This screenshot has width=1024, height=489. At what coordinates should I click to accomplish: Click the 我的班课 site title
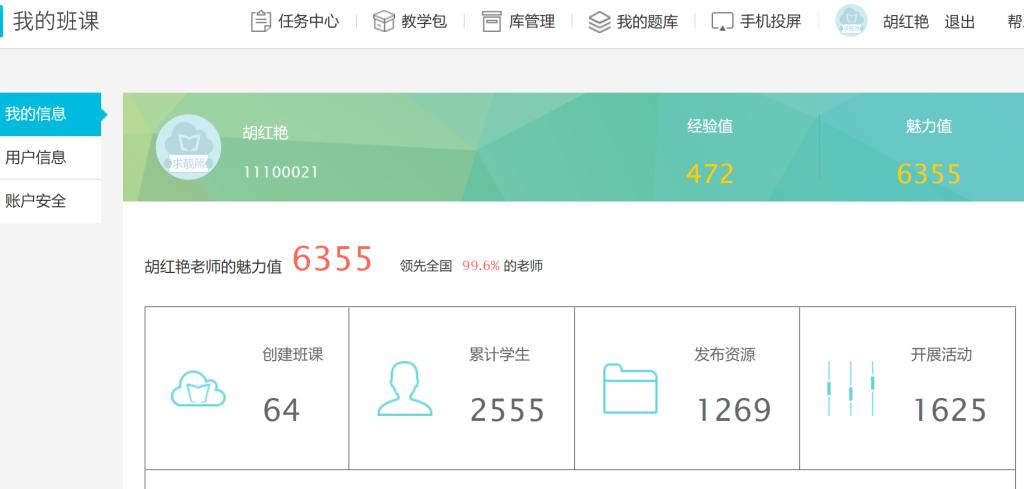pyautogui.click(x=56, y=21)
